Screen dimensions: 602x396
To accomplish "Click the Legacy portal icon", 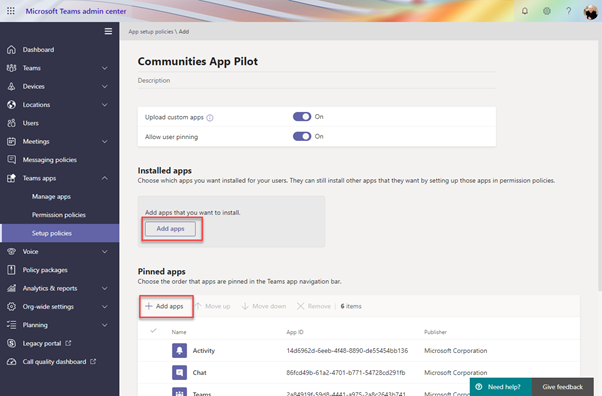I will [x=12, y=343].
